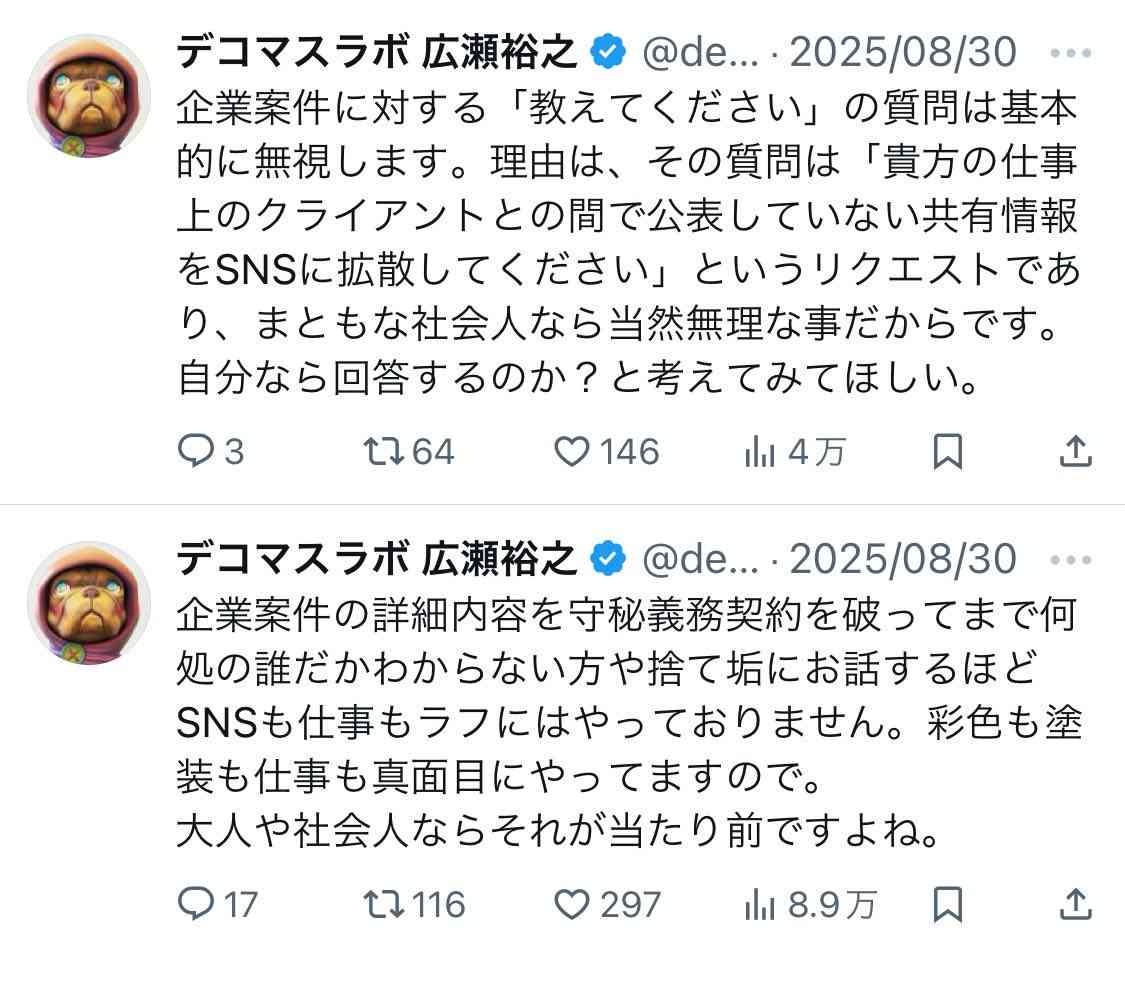The width and height of the screenshot is (1125, 986).
Task: Like the second tweet with 297 likes
Action: click(573, 905)
